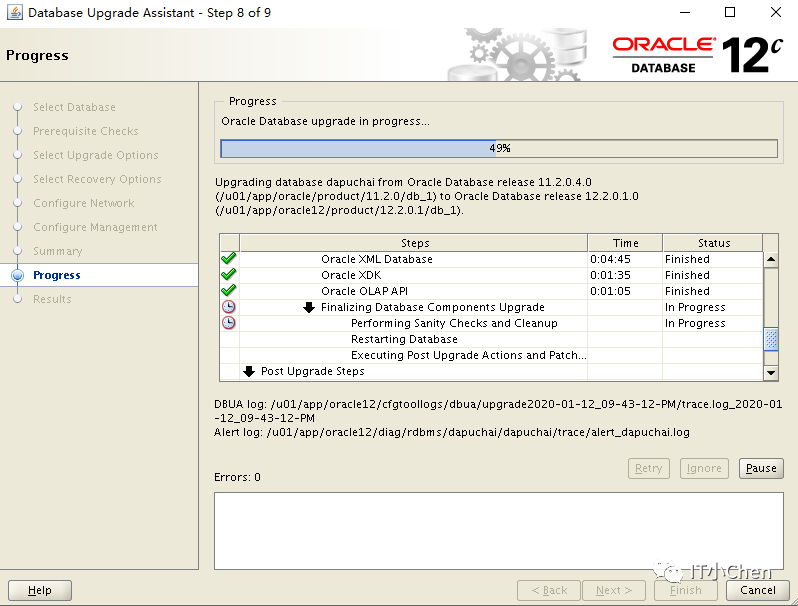This screenshot has width=798, height=606.
Task: Select the Configure Network wizard step
Action: (x=84, y=203)
